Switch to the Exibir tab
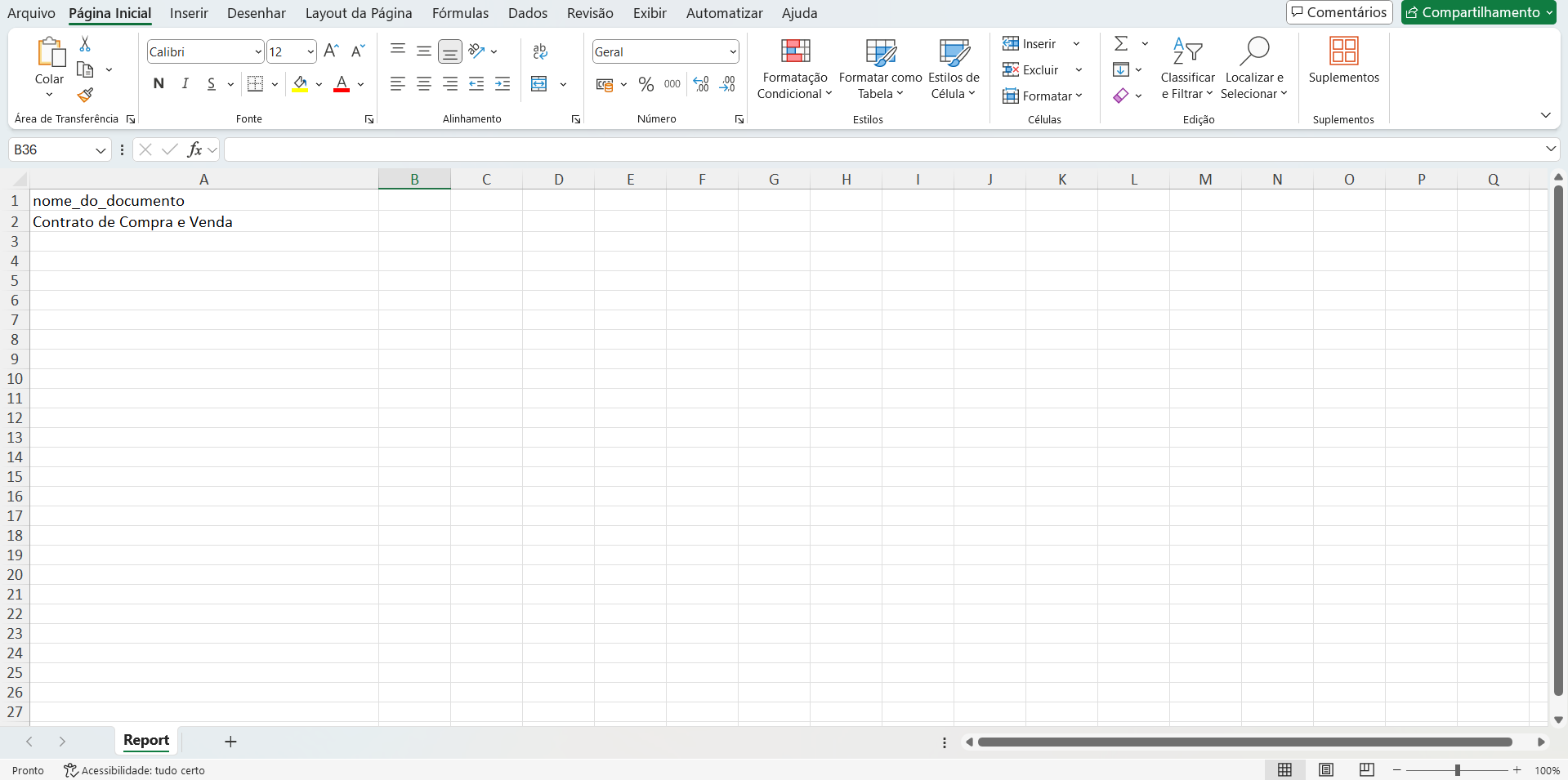1568x780 pixels. (650, 13)
